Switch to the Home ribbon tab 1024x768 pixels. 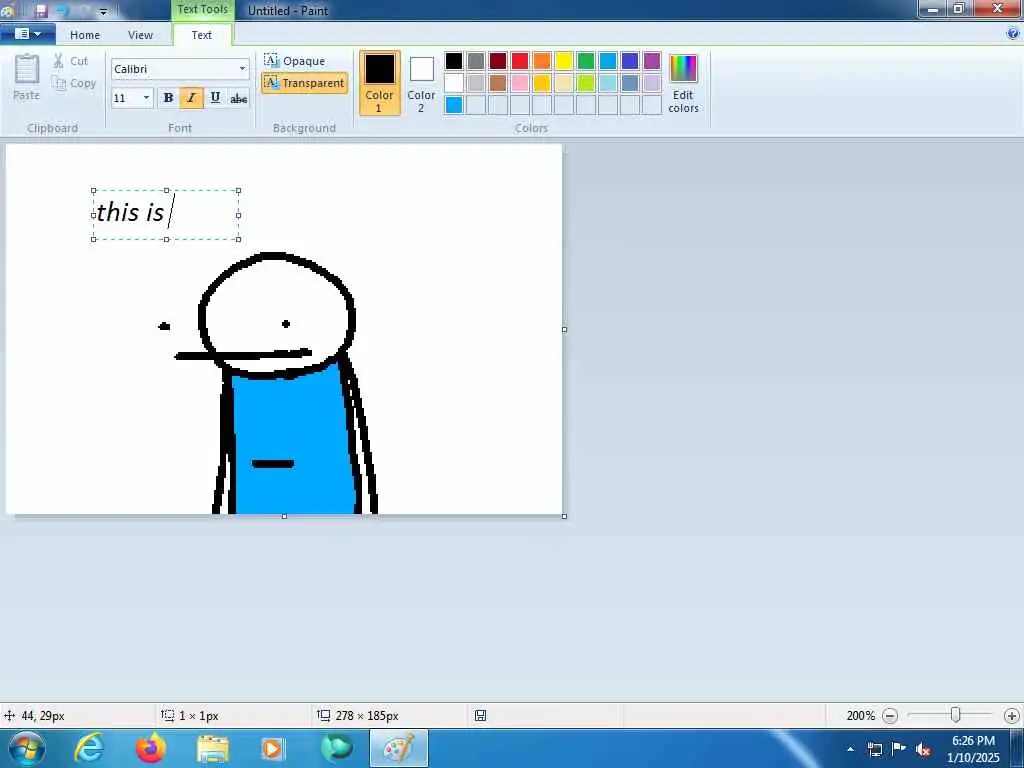point(85,35)
